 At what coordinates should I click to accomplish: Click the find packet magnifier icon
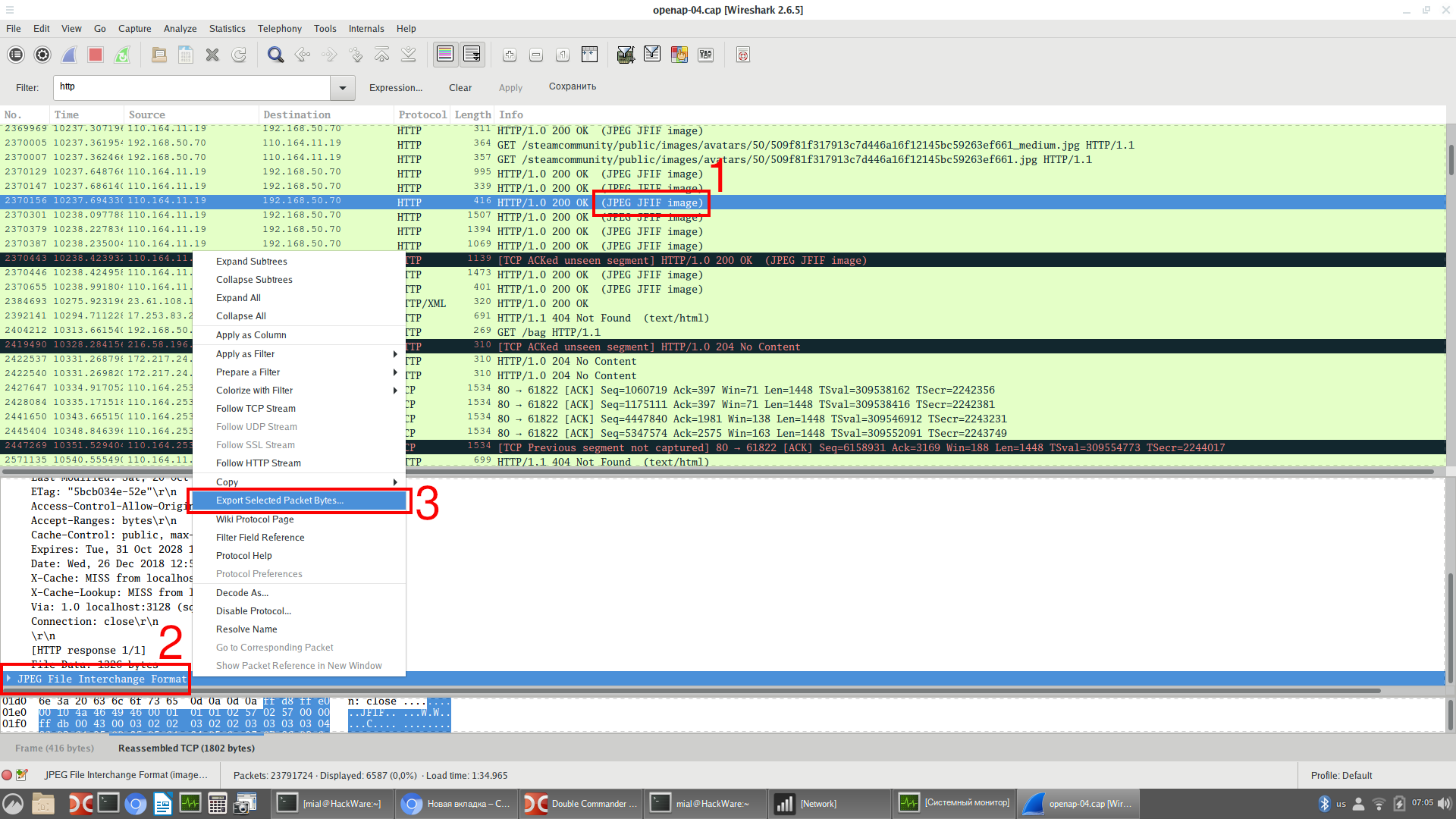(275, 55)
